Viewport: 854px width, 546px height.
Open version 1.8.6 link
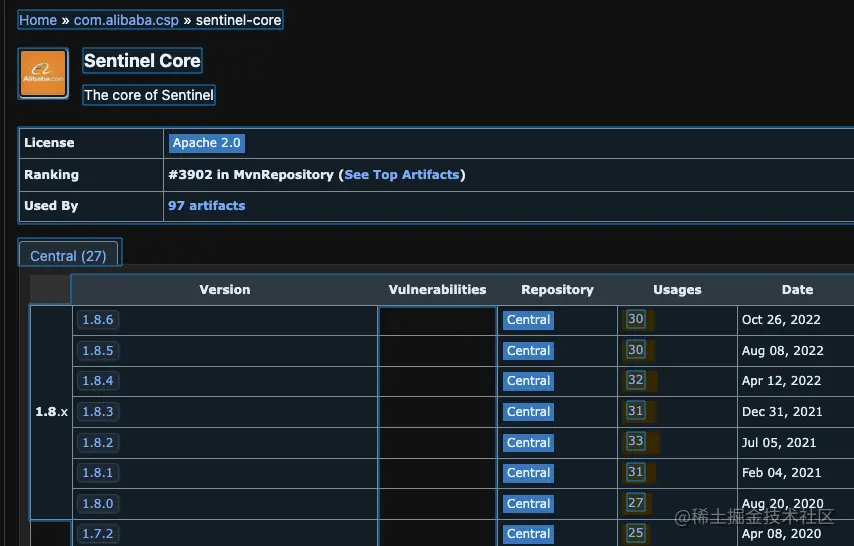point(98,319)
